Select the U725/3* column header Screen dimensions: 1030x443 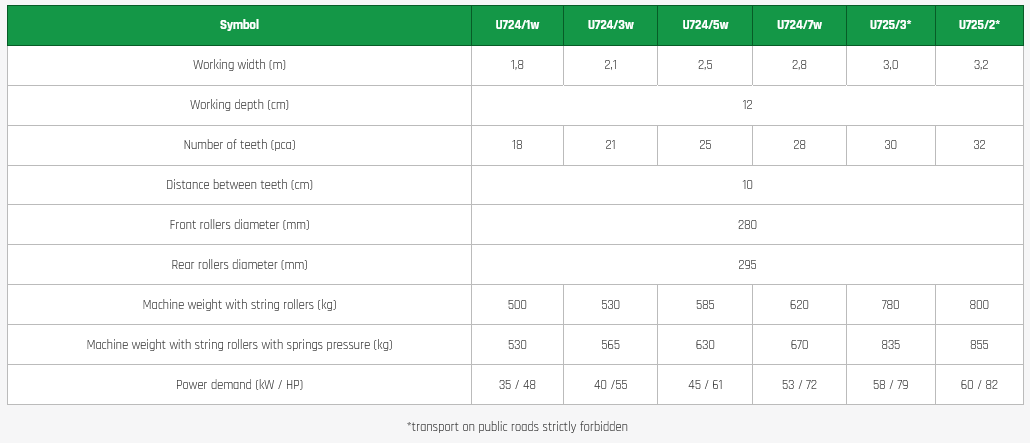coord(890,25)
